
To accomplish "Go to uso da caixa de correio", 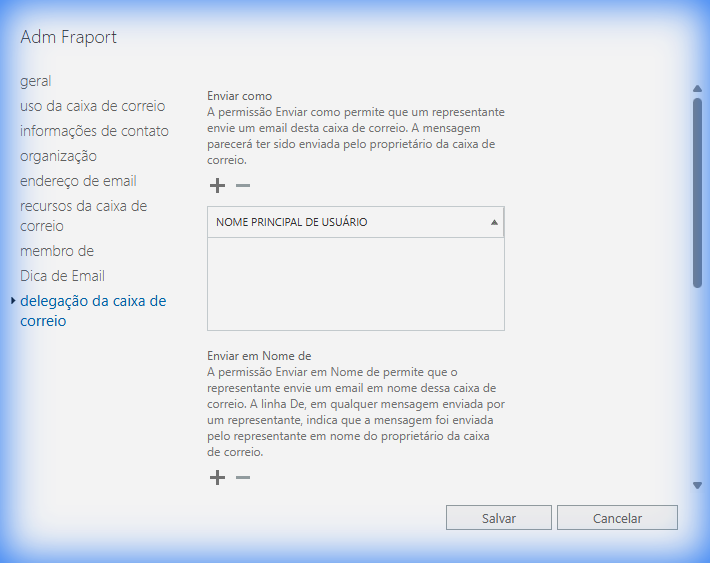I will coord(92,106).
